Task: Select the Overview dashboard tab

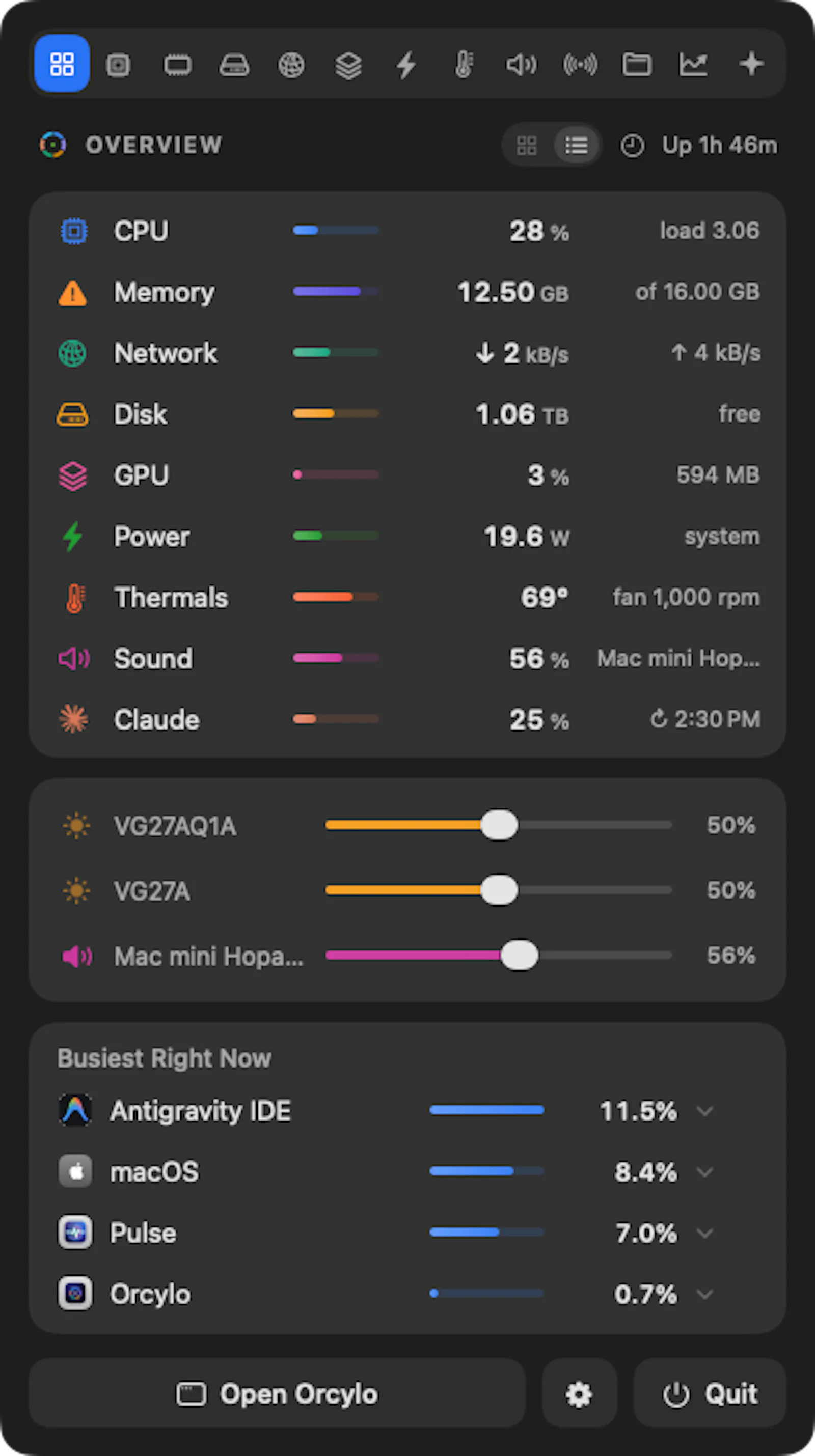Action: tap(62, 63)
